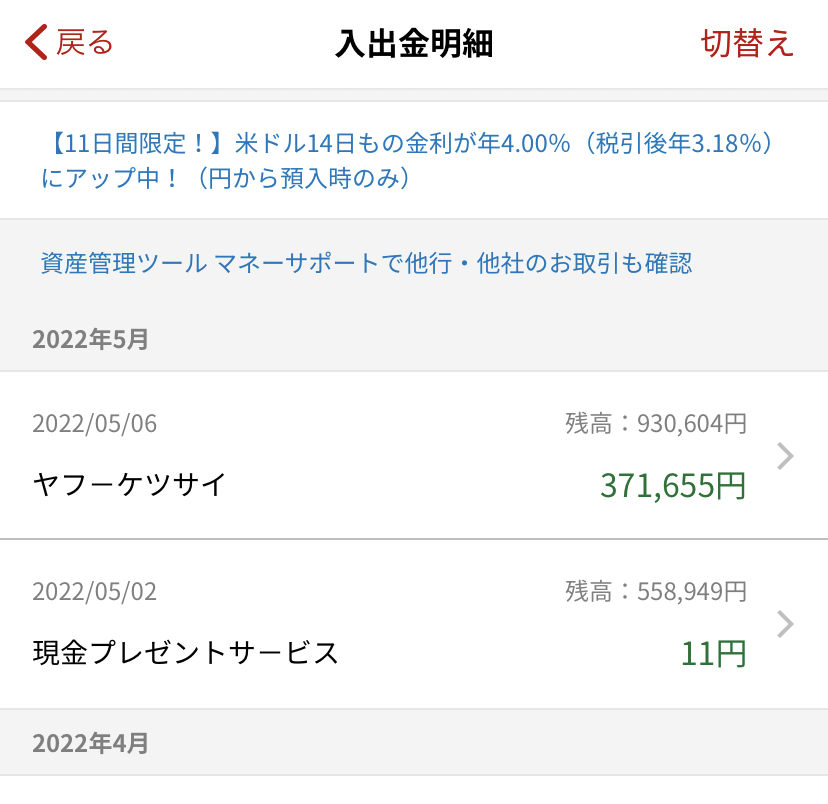Tap the 2022年4月 section header
The height and width of the screenshot is (804, 828).
point(90,743)
